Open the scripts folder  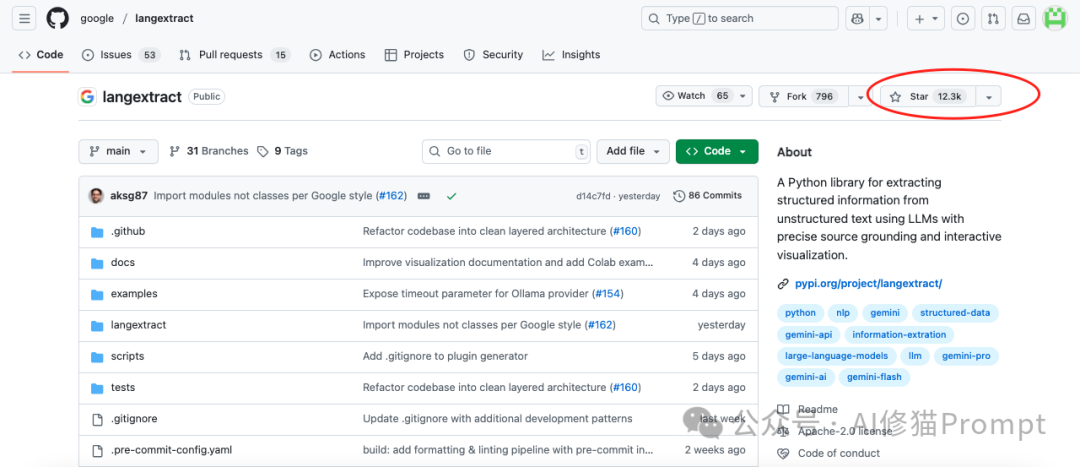pos(127,356)
